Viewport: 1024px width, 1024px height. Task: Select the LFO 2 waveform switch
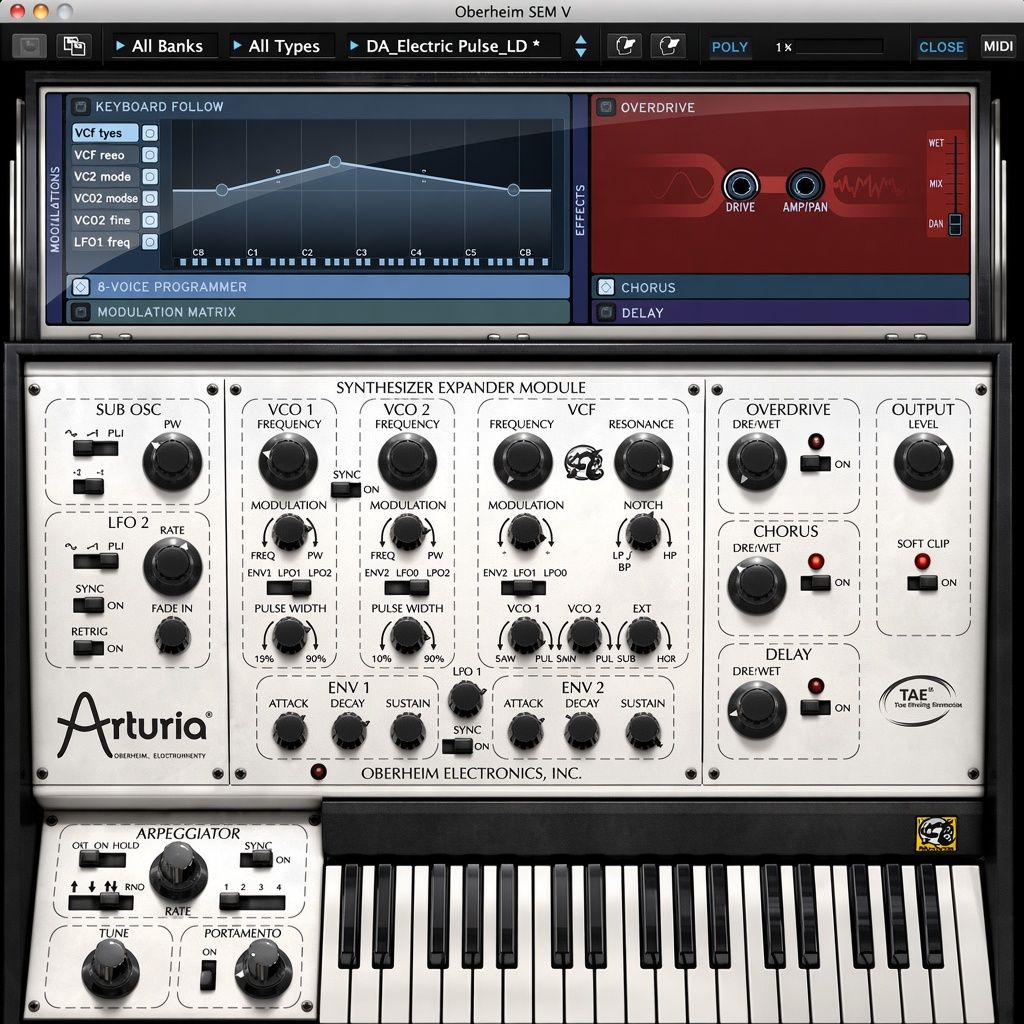click(x=95, y=562)
